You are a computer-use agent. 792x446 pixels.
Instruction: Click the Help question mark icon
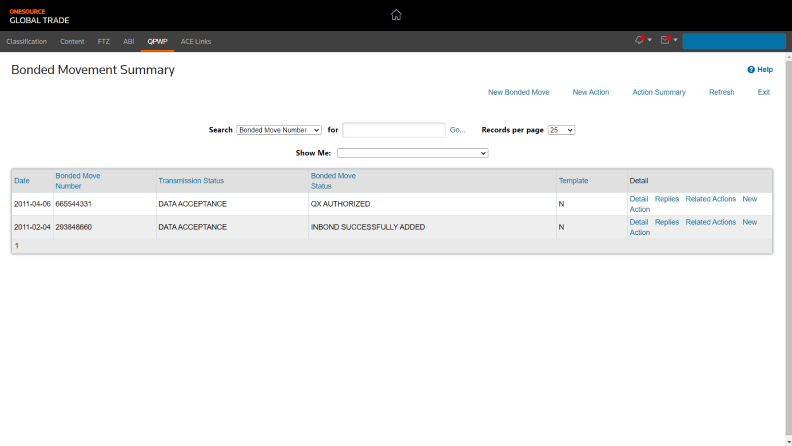pyautogui.click(x=751, y=70)
